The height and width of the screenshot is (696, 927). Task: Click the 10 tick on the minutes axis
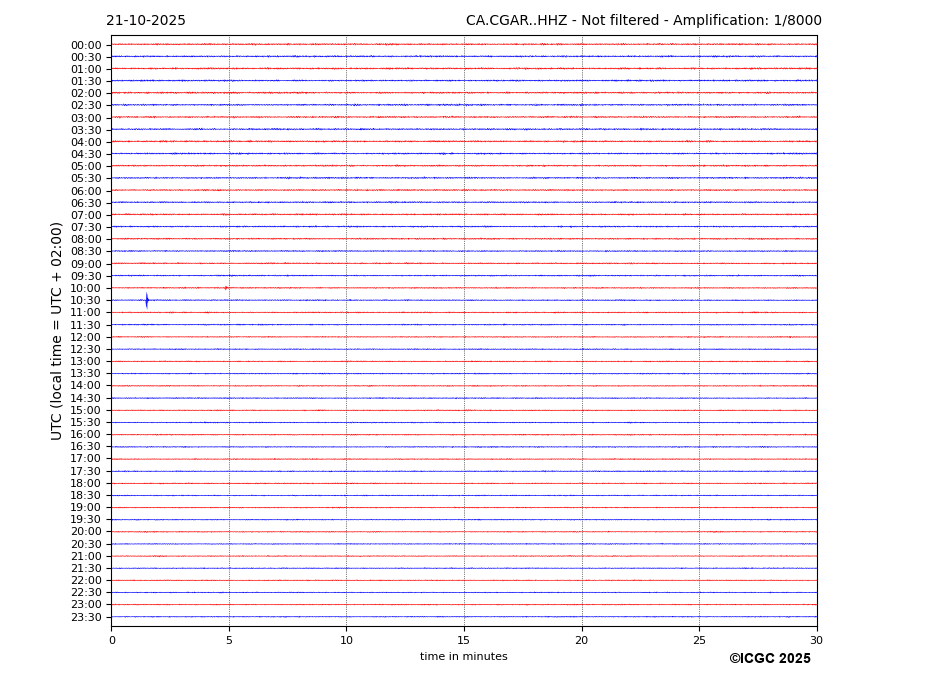tap(346, 640)
